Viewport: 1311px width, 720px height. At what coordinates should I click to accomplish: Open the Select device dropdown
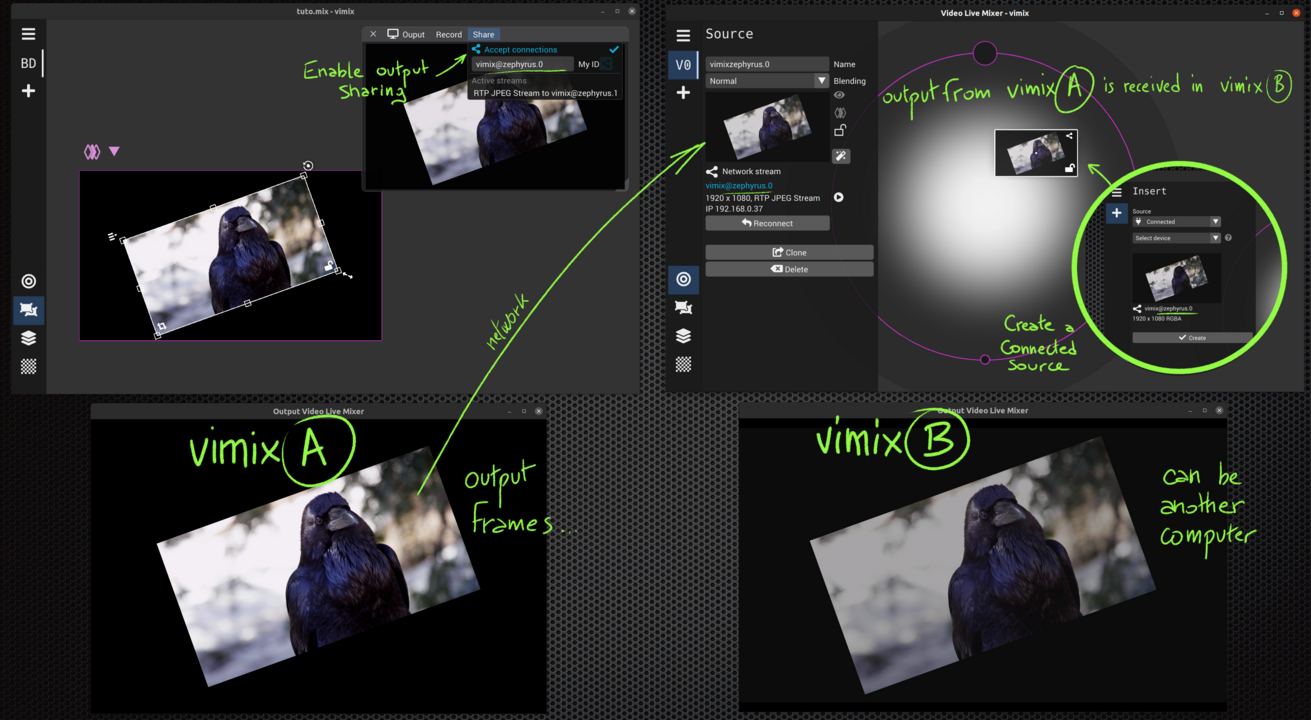tap(1176, 238)
